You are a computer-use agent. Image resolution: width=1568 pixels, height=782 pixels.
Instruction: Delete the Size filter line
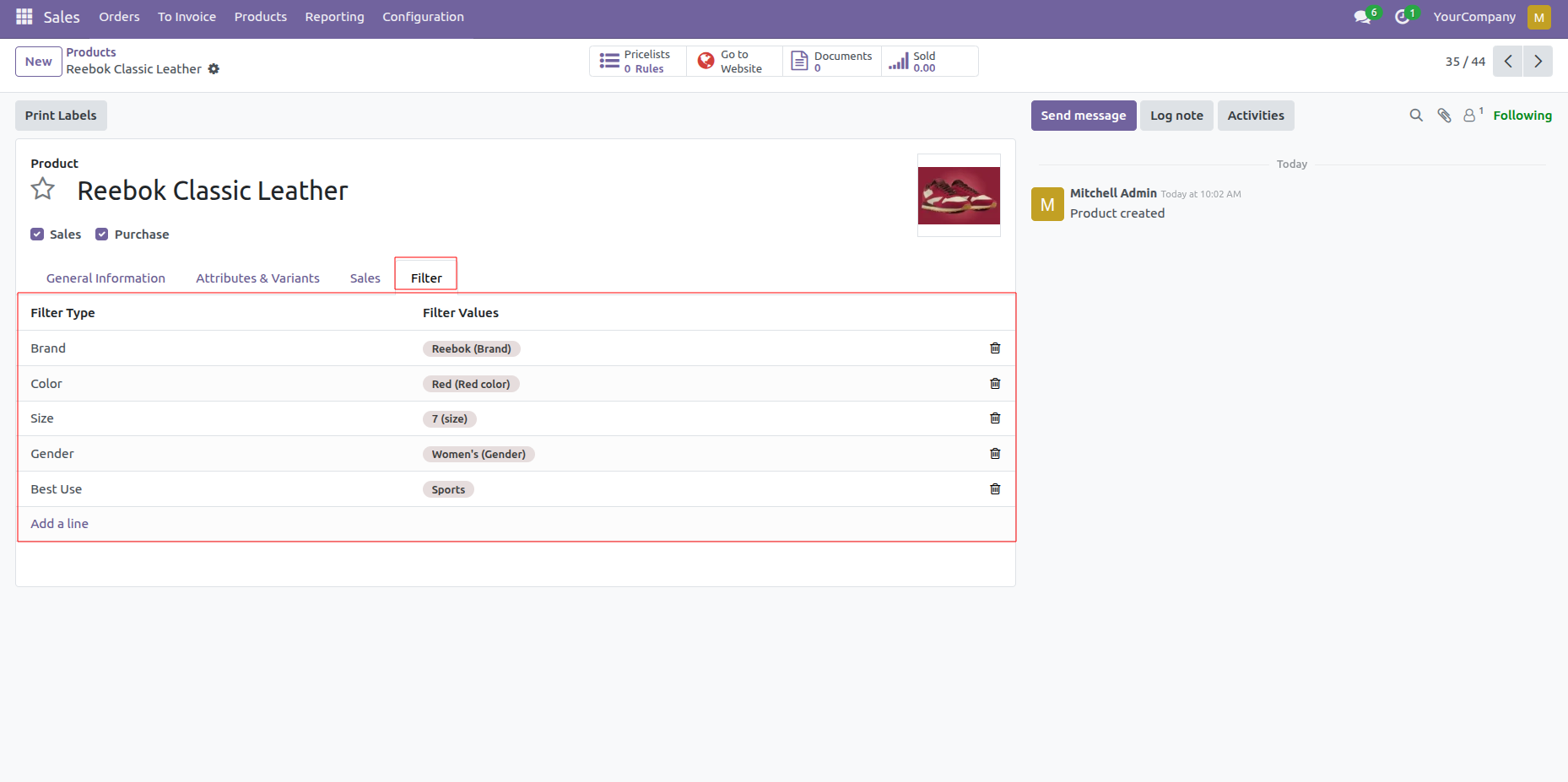click(x=995, y=418)
